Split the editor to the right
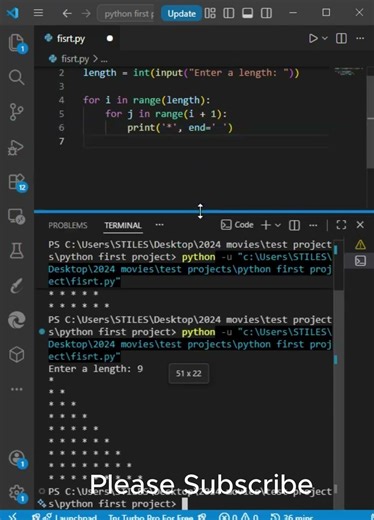 click(x=341, y=38)
